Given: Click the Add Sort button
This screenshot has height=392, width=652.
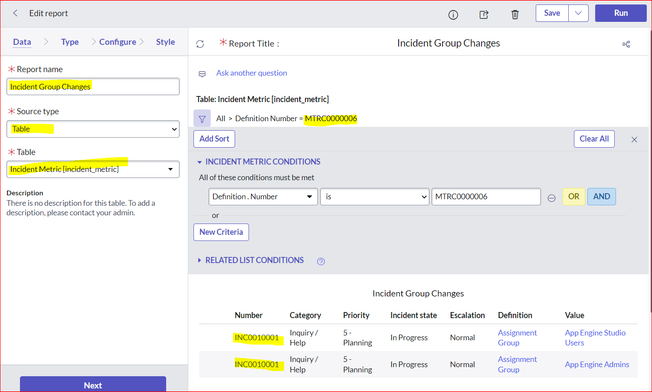Looking at the screenshot, I should (x=214, y=139).
